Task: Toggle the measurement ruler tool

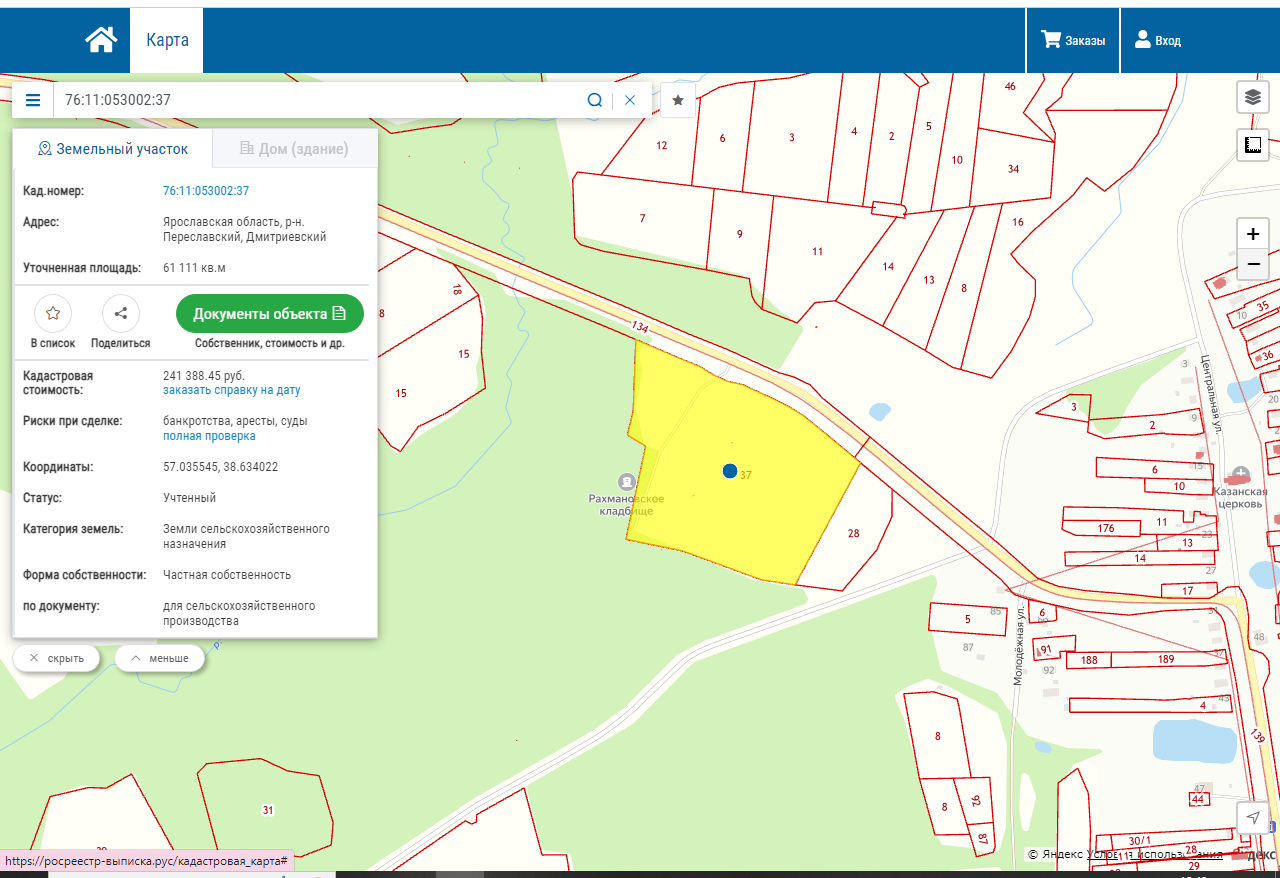Action: click(1252, 145)
